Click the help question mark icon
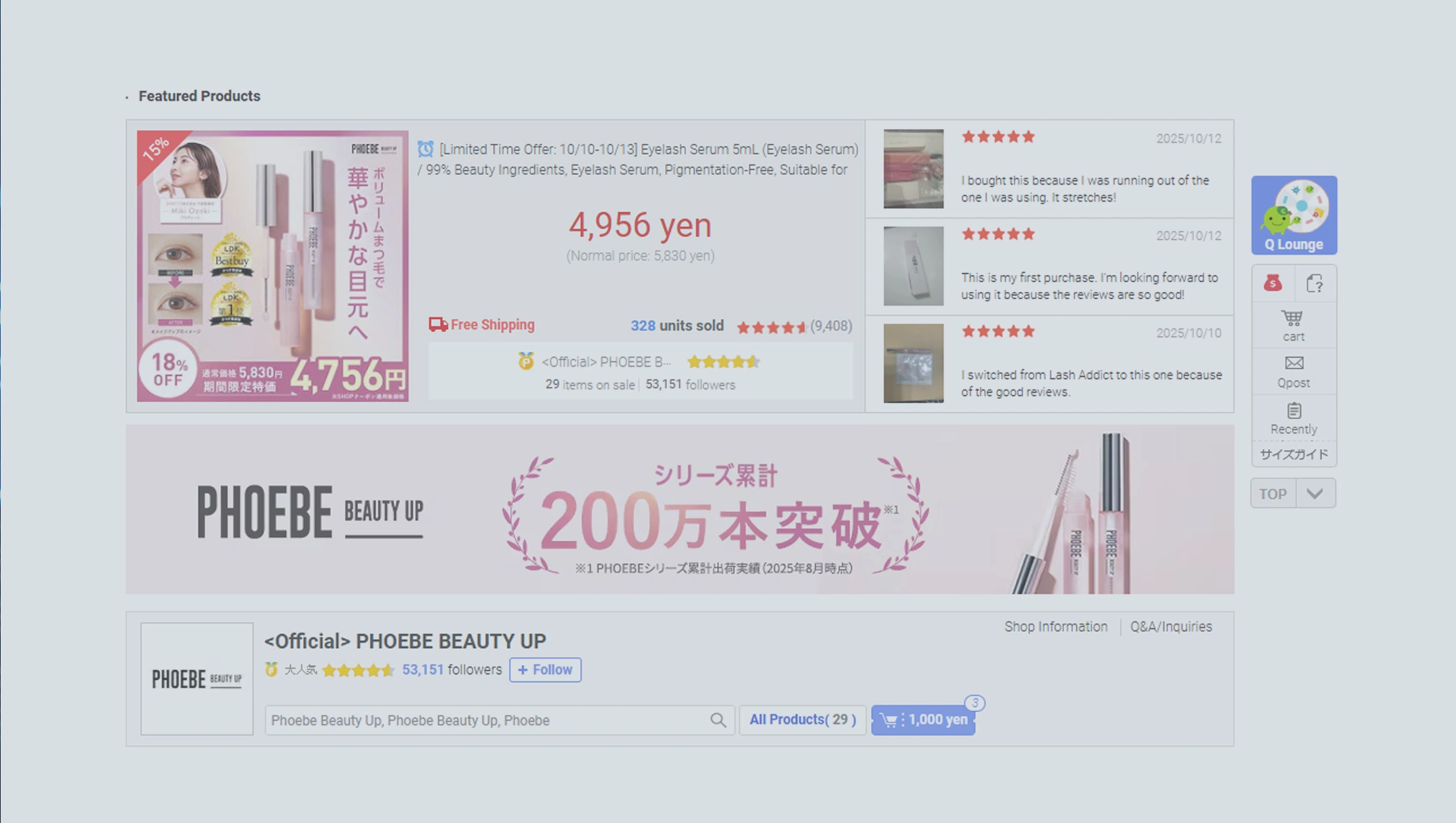 (1315, 283)
